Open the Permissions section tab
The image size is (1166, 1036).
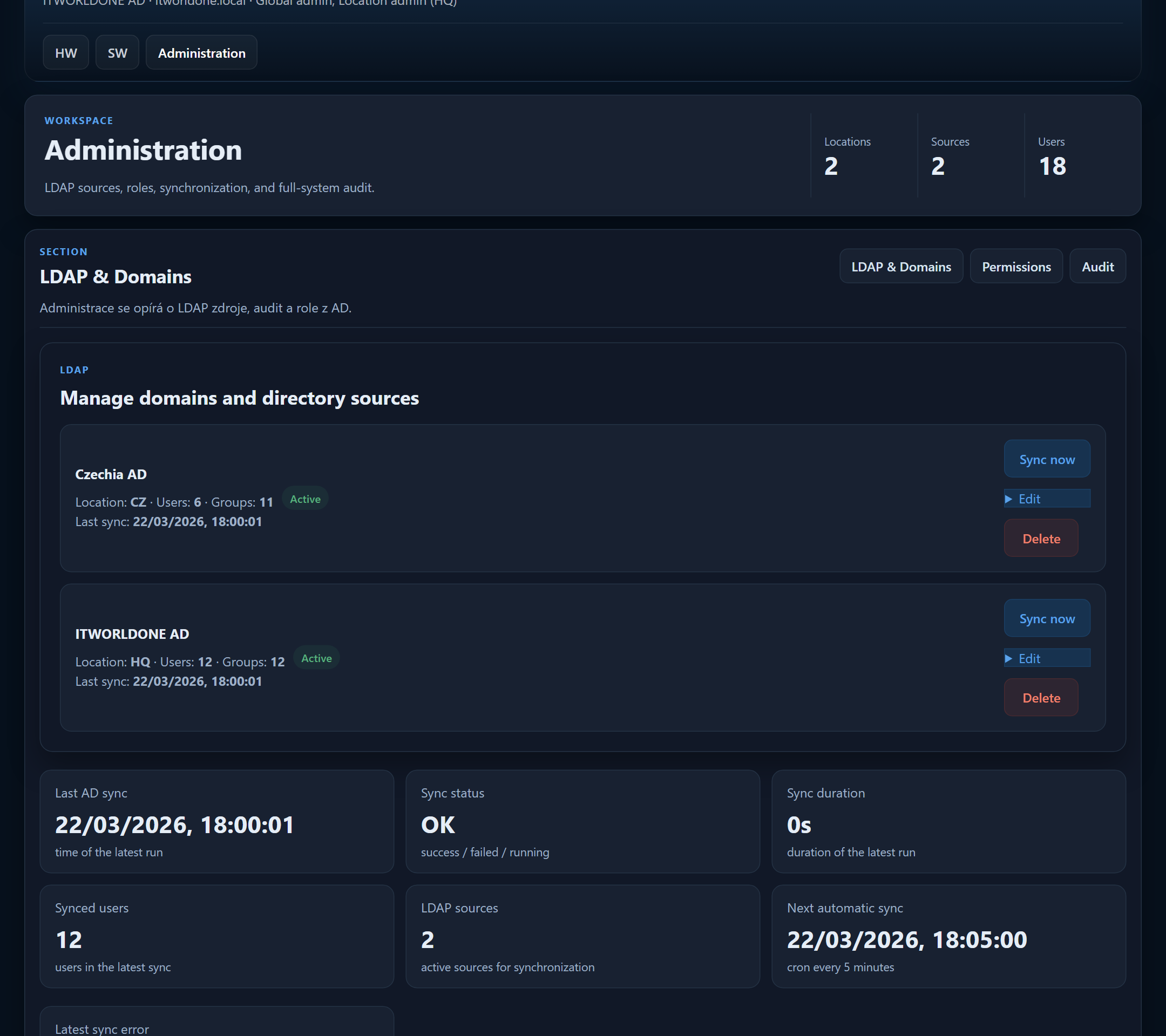pos(1016,267)
